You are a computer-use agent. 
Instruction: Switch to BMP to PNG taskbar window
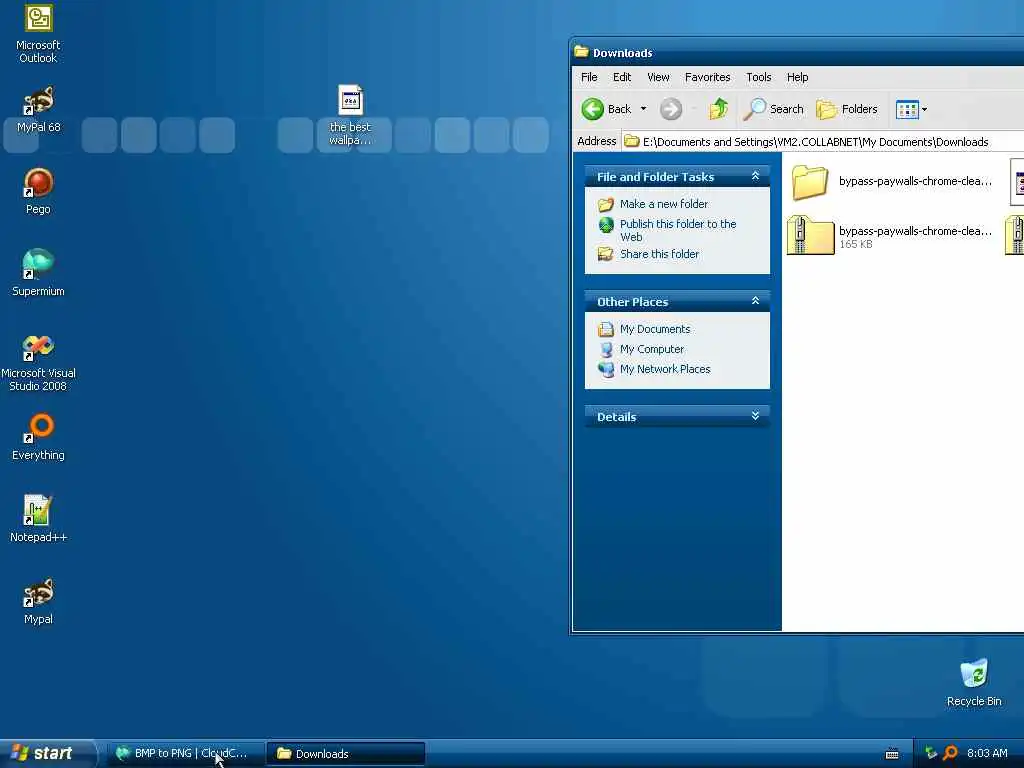click(x=185, y=754)
